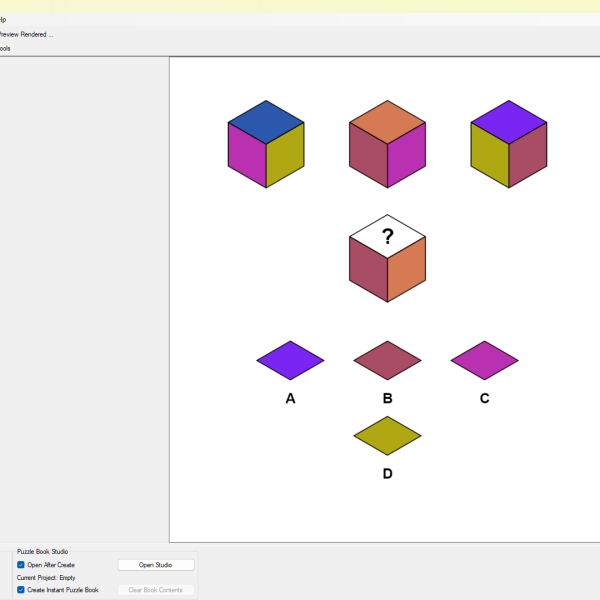Image resolution: width=600 pixels, height=600 pixels.
Task: Select purple diamond answer A
Action: click(290, 360)
